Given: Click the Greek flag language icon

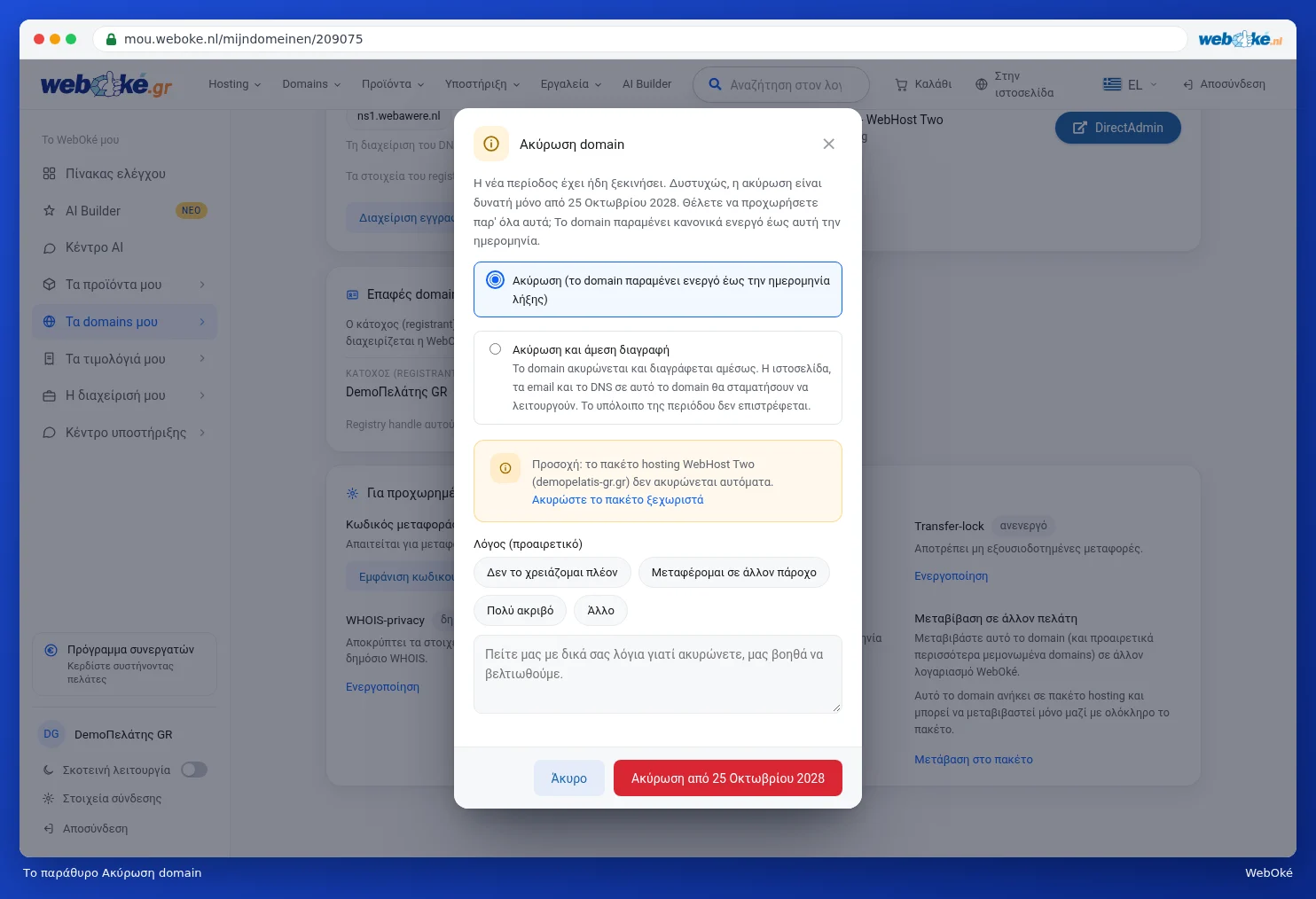Looking at the screenshot, I should [1112, 84].
